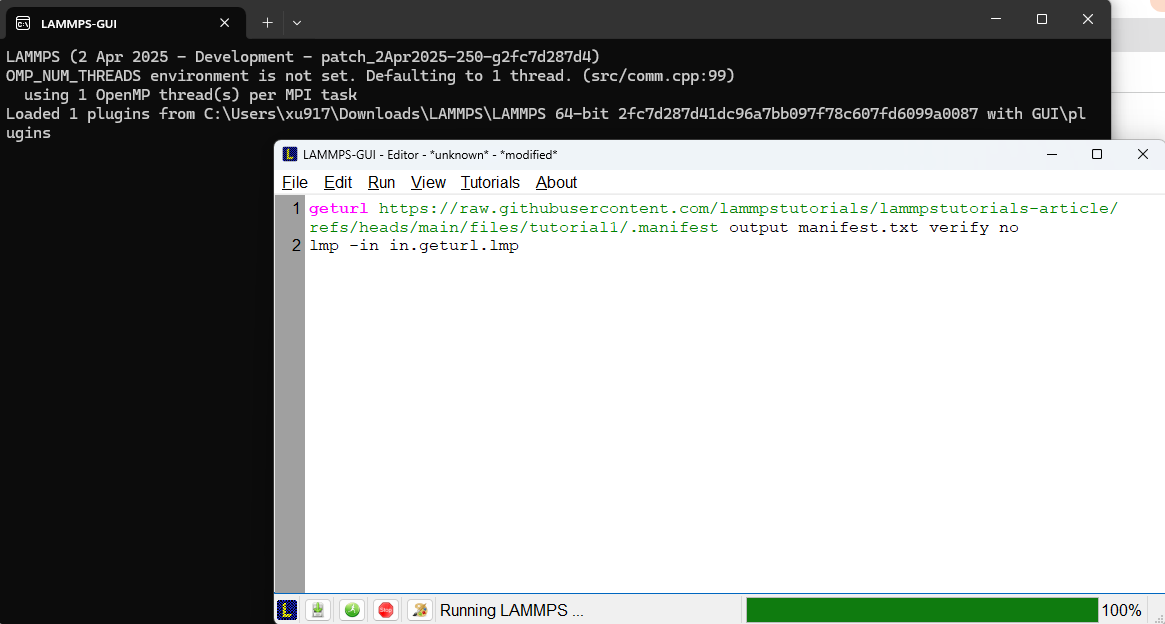Click the 100% progress label

pyautogui.click(x=1121, y=611)
